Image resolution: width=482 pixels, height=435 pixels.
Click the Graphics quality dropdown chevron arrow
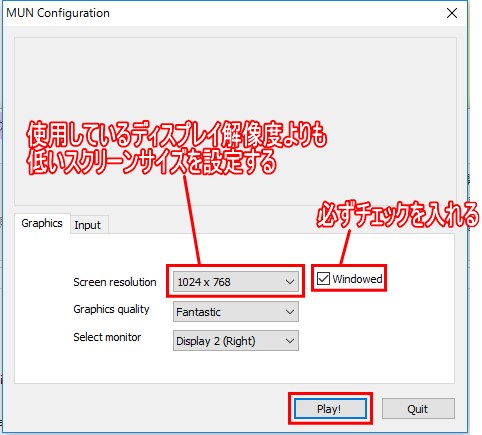290,312
